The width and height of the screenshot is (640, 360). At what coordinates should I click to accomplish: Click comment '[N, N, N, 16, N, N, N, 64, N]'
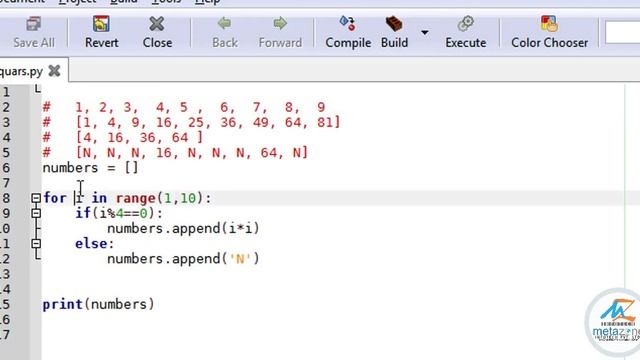(191, 153)
